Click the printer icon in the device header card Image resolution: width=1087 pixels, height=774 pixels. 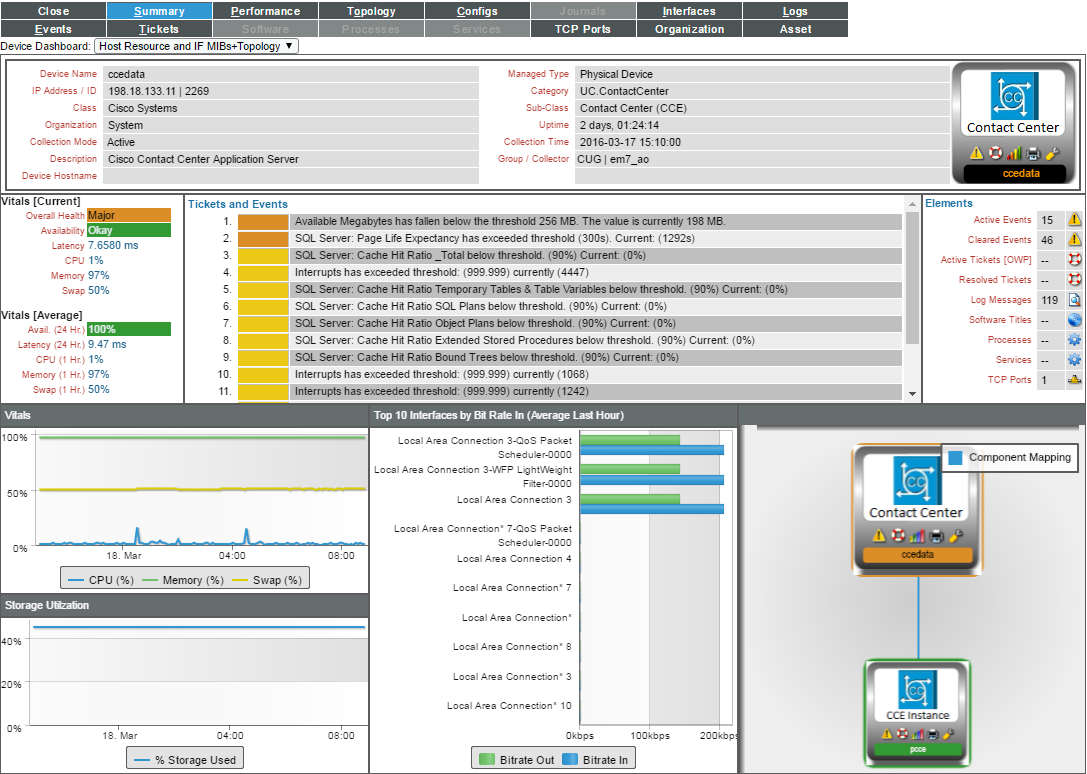pos(1033,153)
